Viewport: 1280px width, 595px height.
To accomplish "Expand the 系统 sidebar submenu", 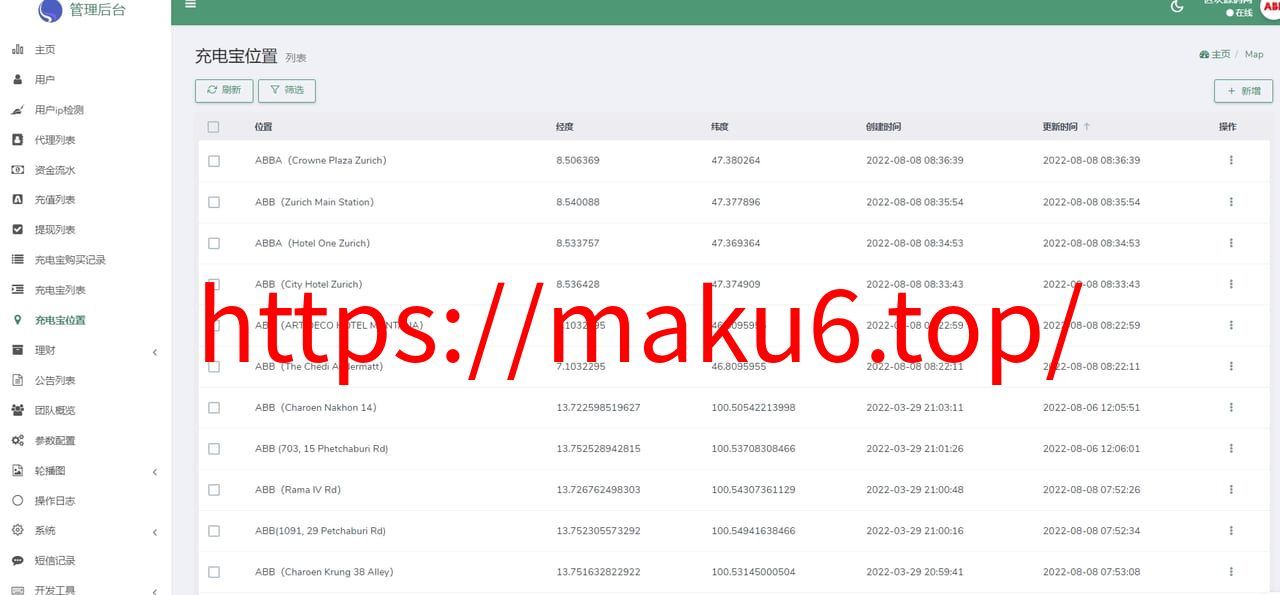I will (155, 532).
